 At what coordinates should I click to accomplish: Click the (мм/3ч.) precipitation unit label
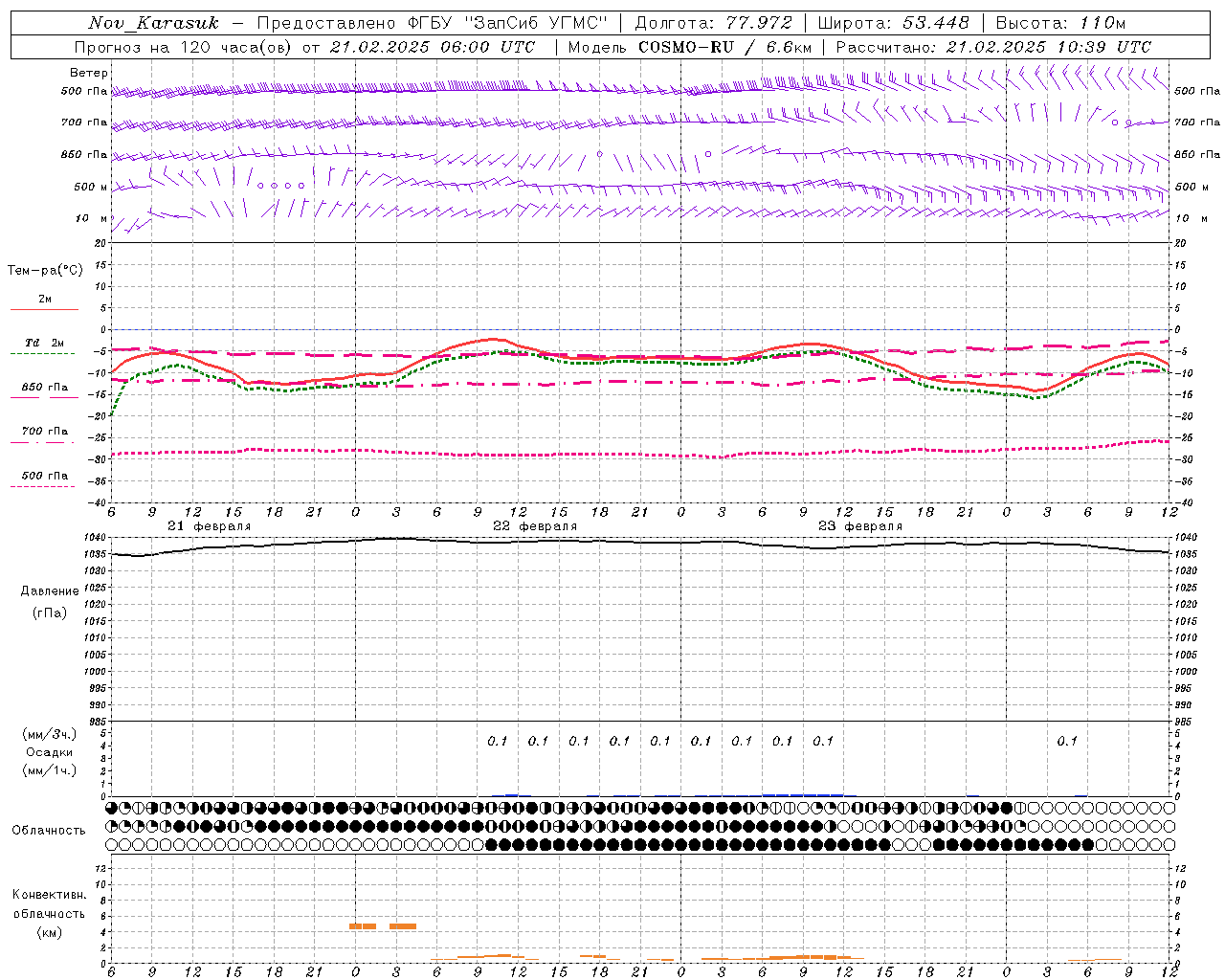pos(50,734)
